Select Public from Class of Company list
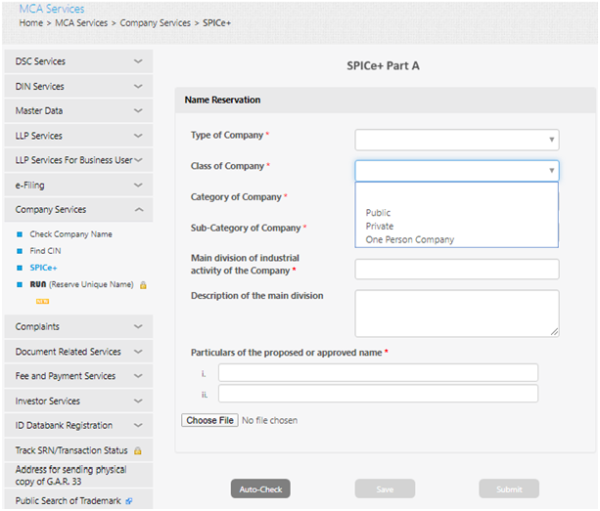Screen dimensions: 600x511 379,213
